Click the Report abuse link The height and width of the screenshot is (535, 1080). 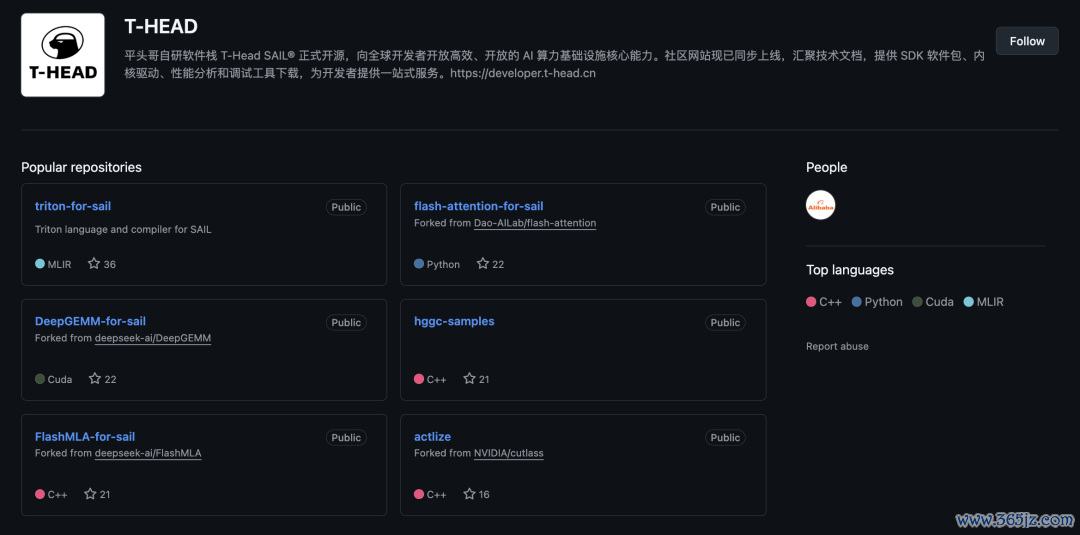point(837,346)
